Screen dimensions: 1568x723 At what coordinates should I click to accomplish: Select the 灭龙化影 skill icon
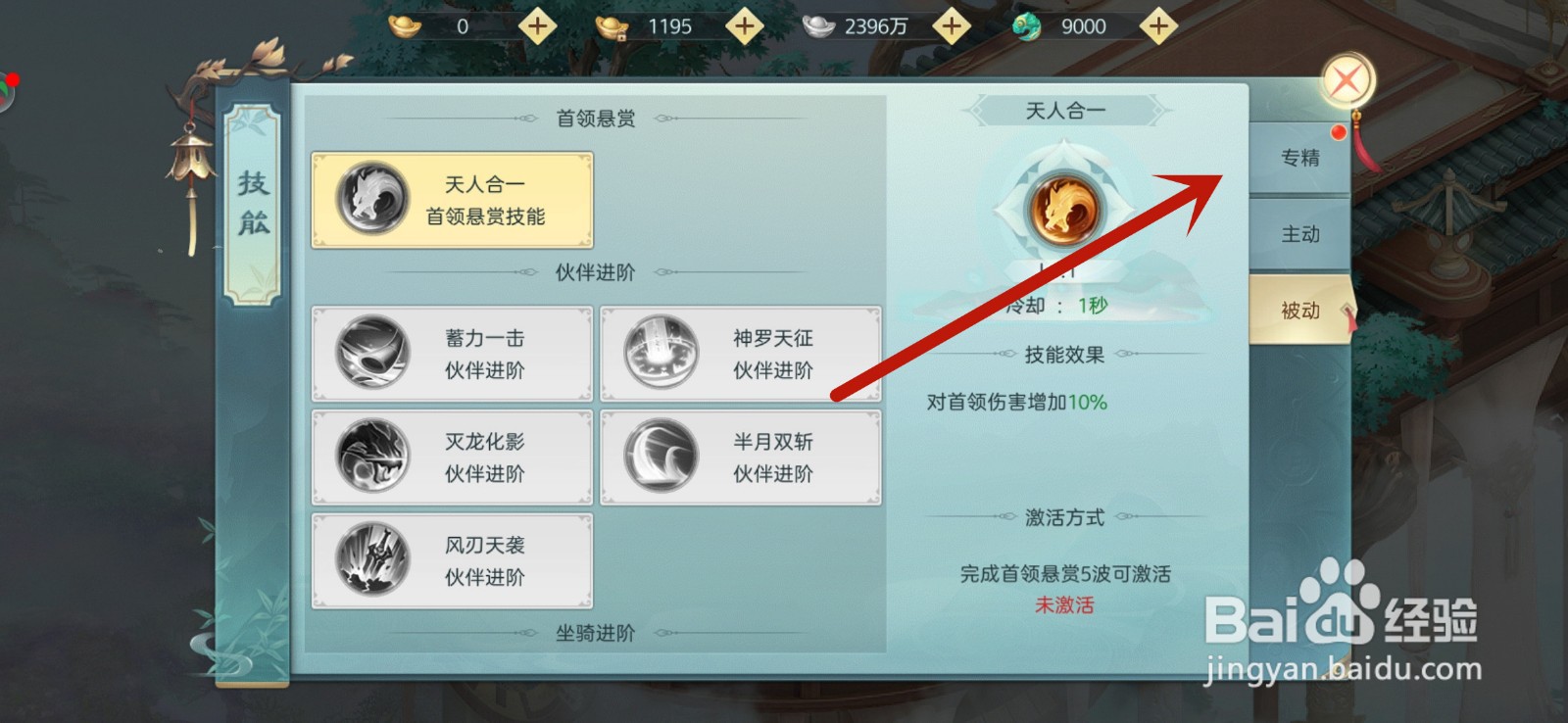(x=371, y=457)
